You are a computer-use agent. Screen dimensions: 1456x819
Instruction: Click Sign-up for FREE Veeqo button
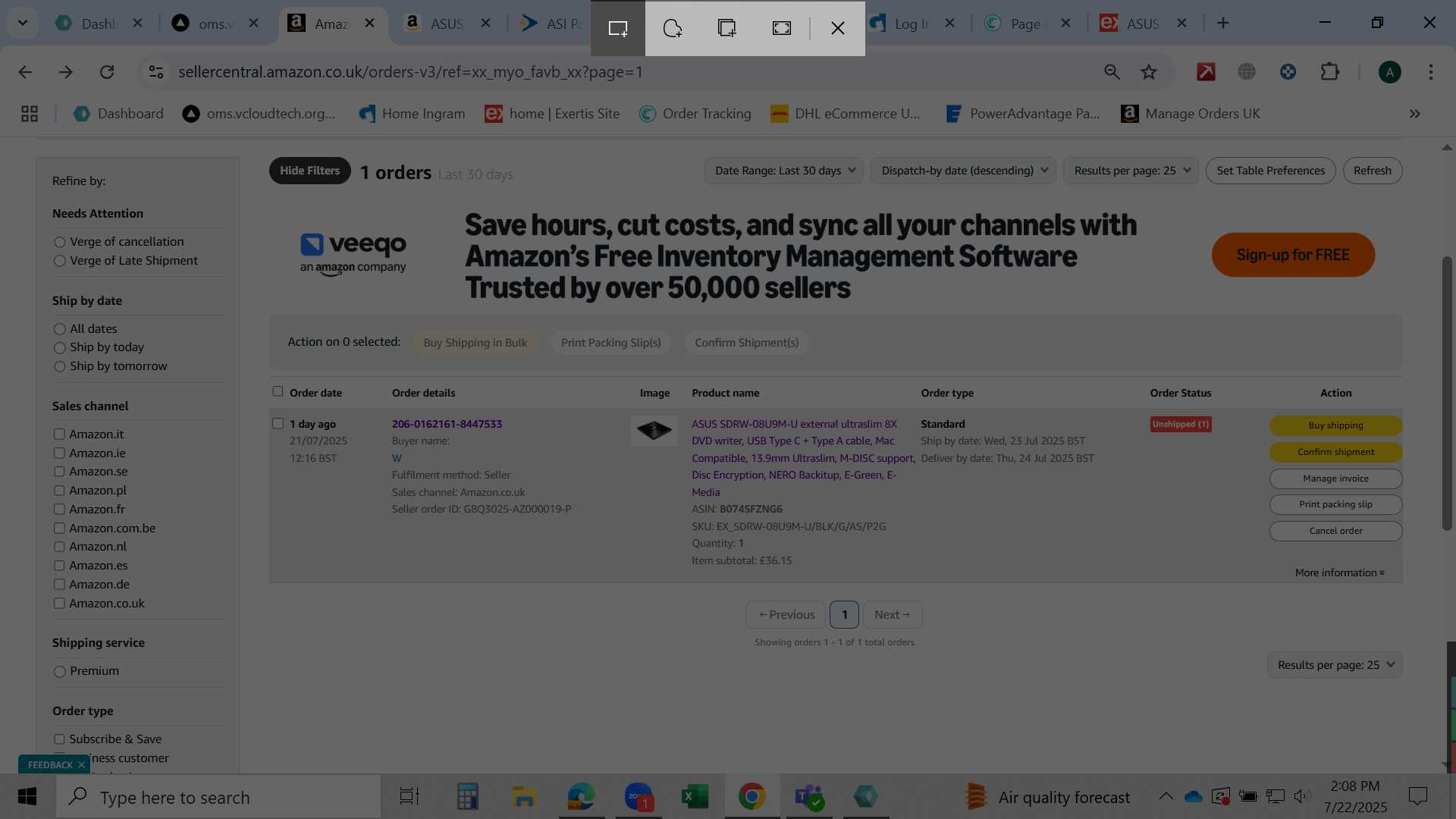(1293, 255)
